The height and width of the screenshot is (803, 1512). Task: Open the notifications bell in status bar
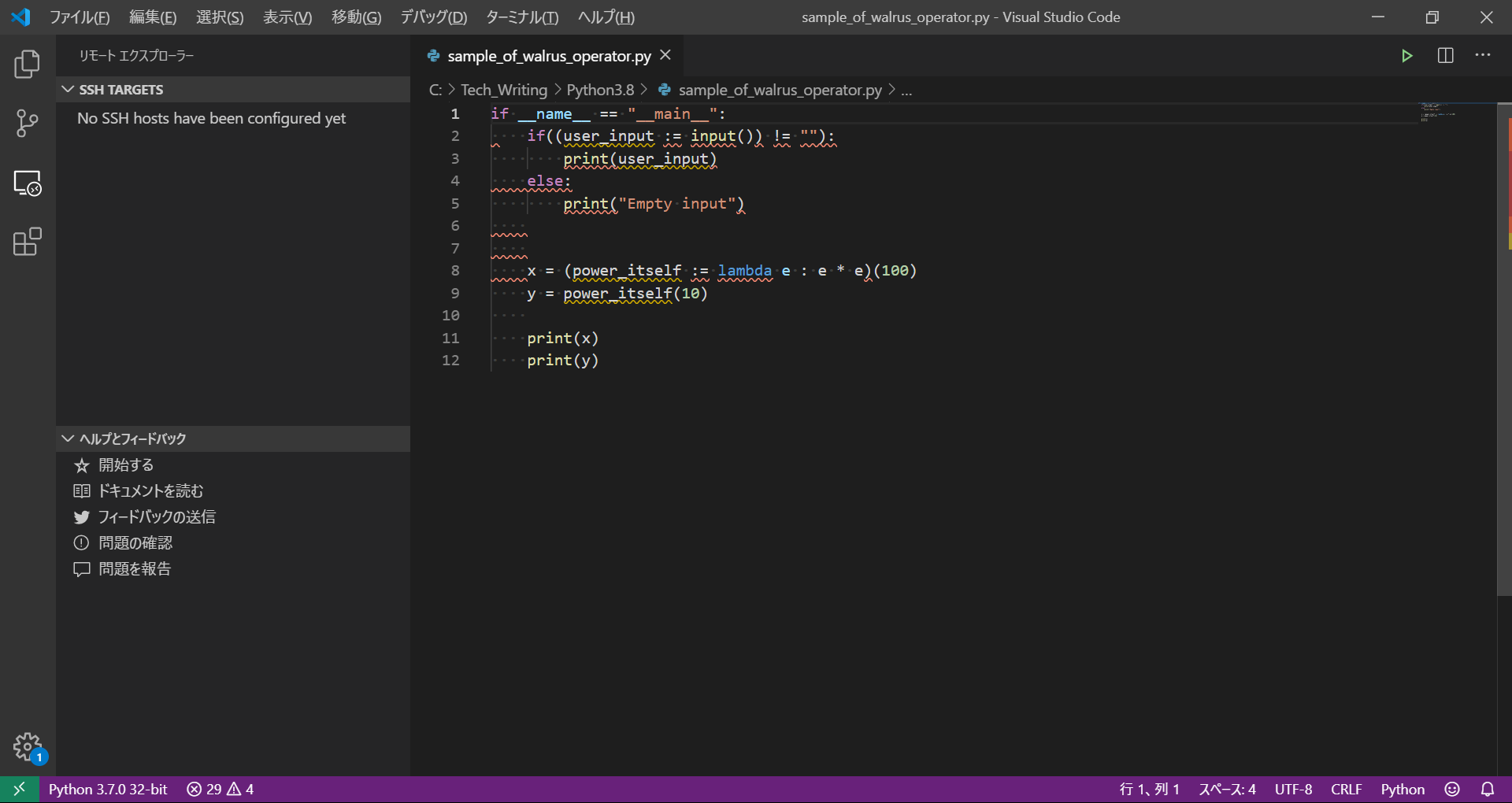(1488, 789)
